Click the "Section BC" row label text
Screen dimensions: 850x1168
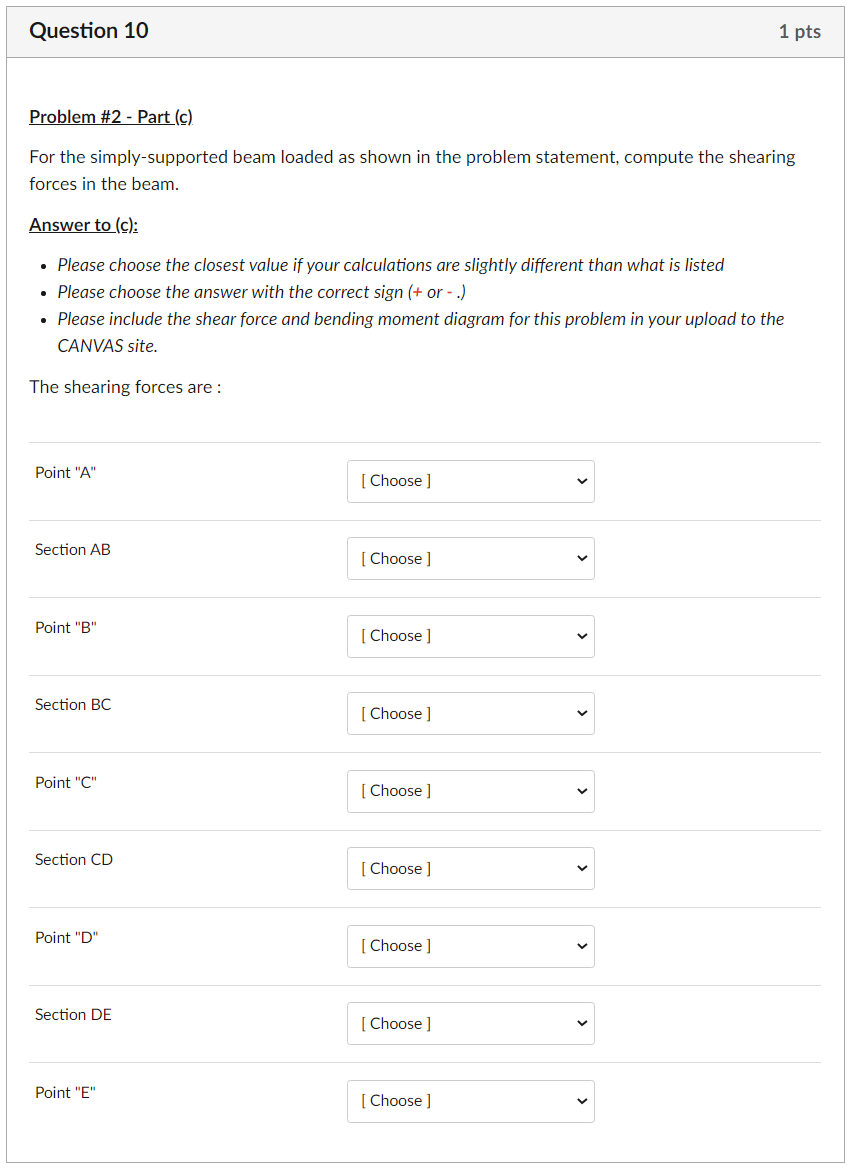pyautogui.click(x=73, y=705)
